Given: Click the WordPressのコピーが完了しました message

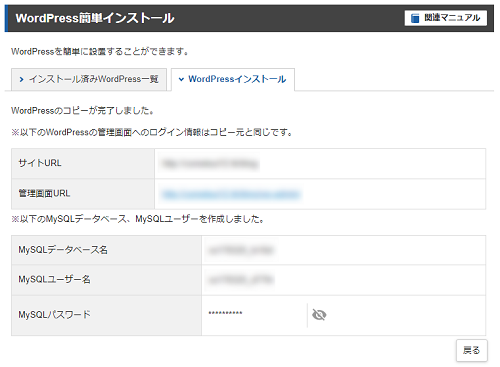Looking at the screenshot, I should tap(82, 110).
